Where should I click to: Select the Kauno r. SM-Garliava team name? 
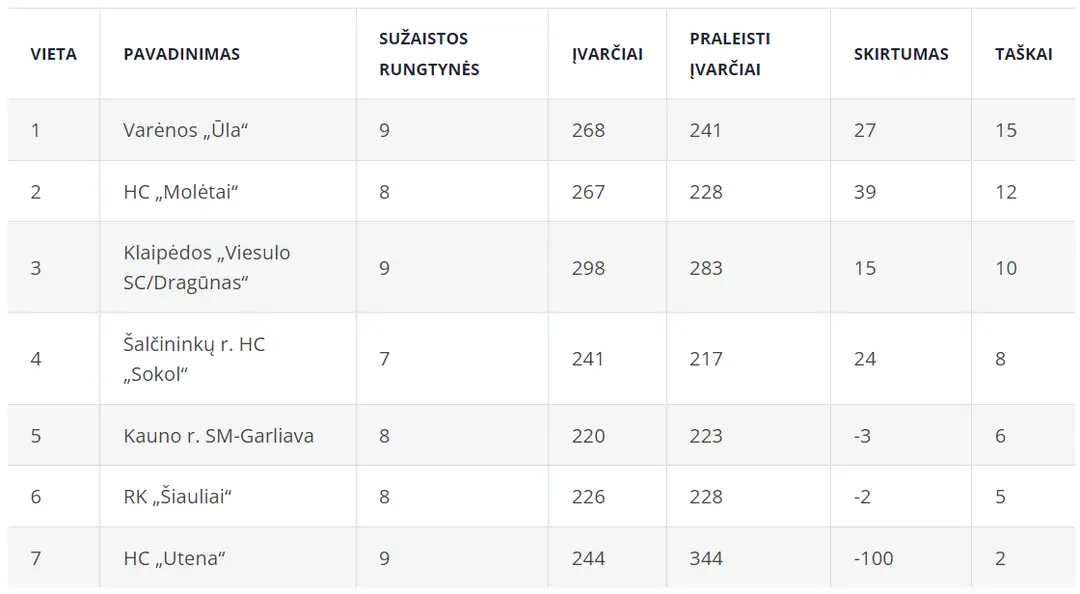(218, 436)
